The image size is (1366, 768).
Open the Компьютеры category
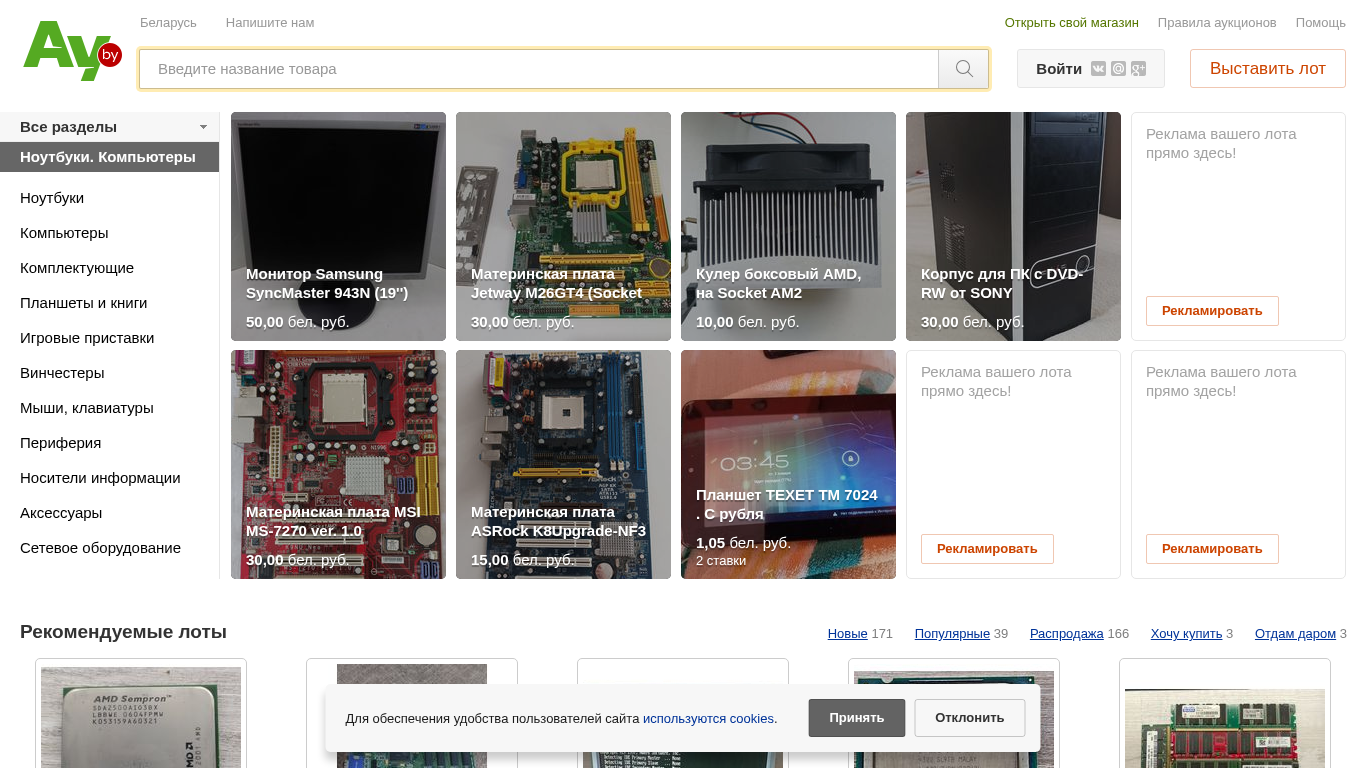64,233
